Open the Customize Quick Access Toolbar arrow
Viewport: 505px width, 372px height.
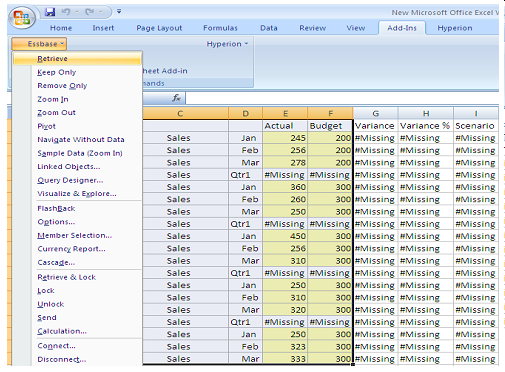pos(119,12)
